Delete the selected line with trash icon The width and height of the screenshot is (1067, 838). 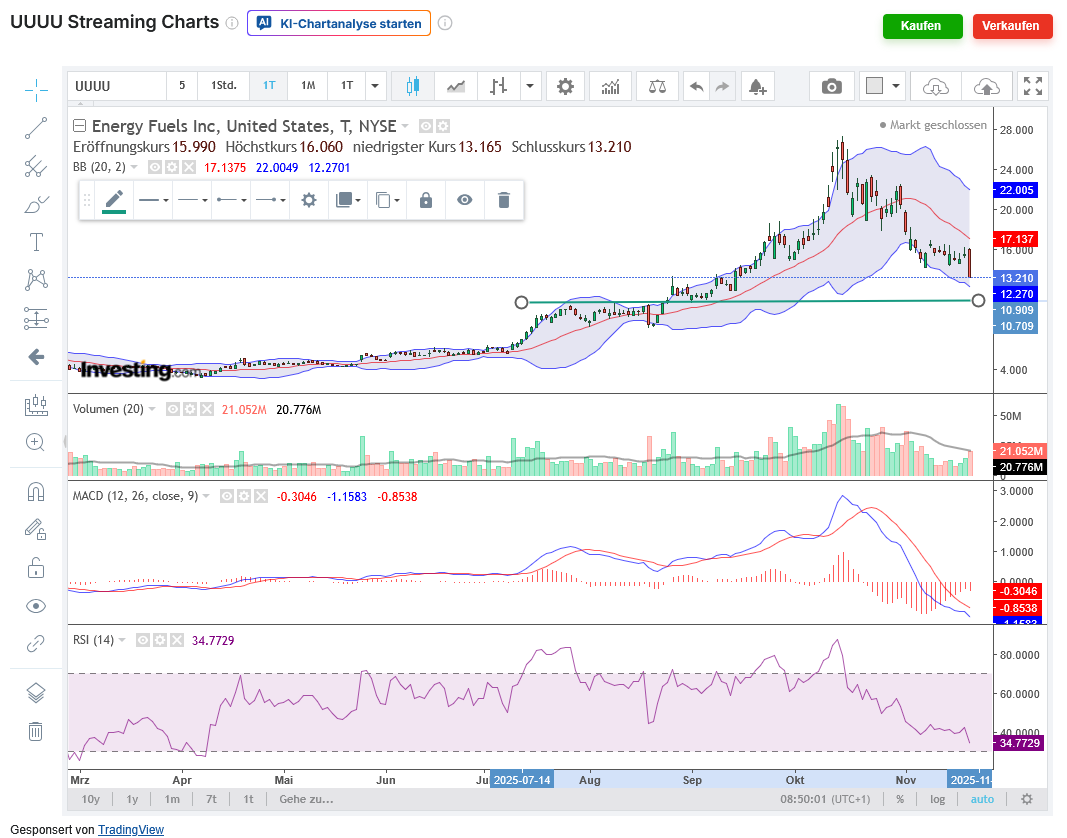(x=504, y=200)
